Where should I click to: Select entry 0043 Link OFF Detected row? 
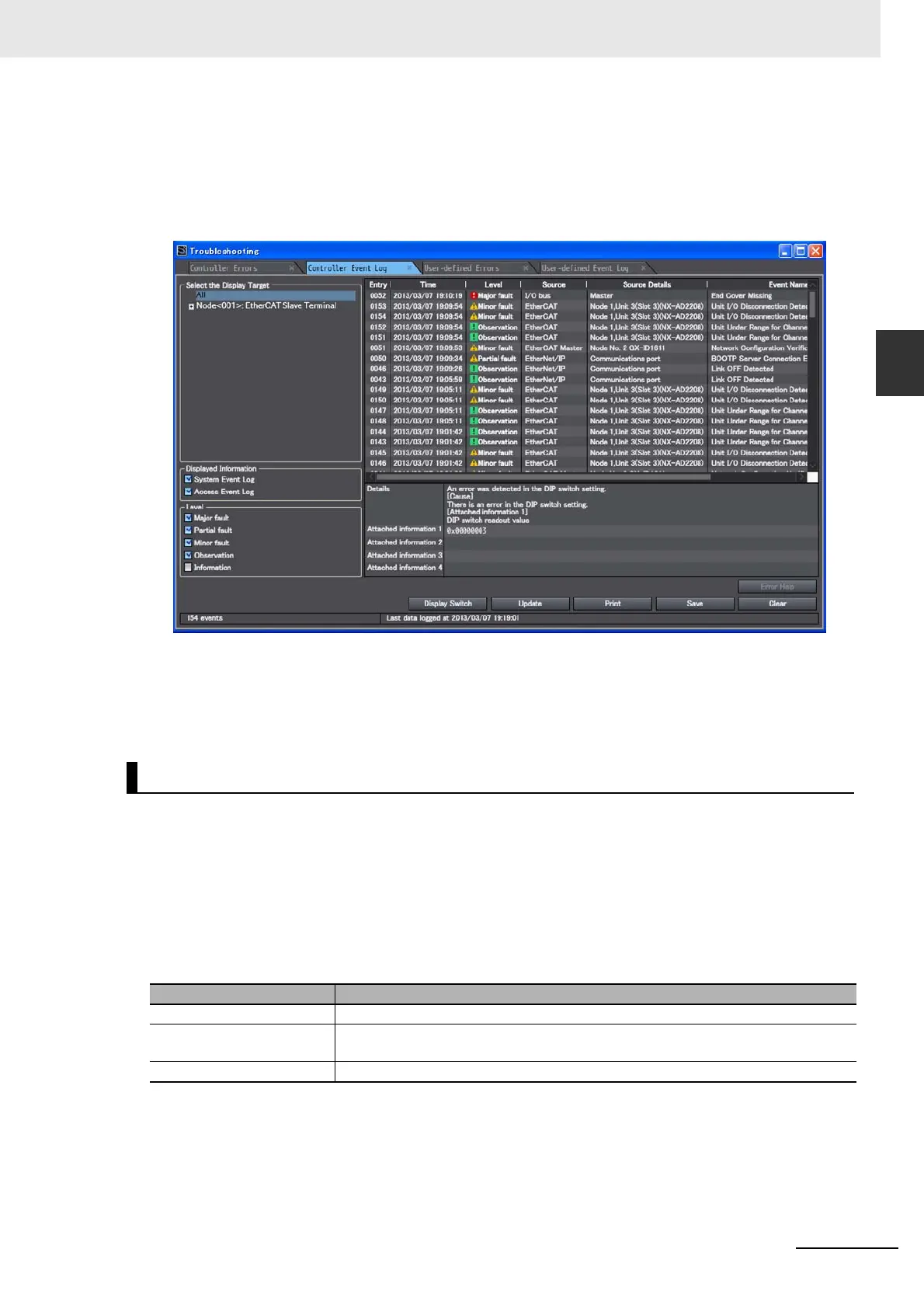(587, 380)
